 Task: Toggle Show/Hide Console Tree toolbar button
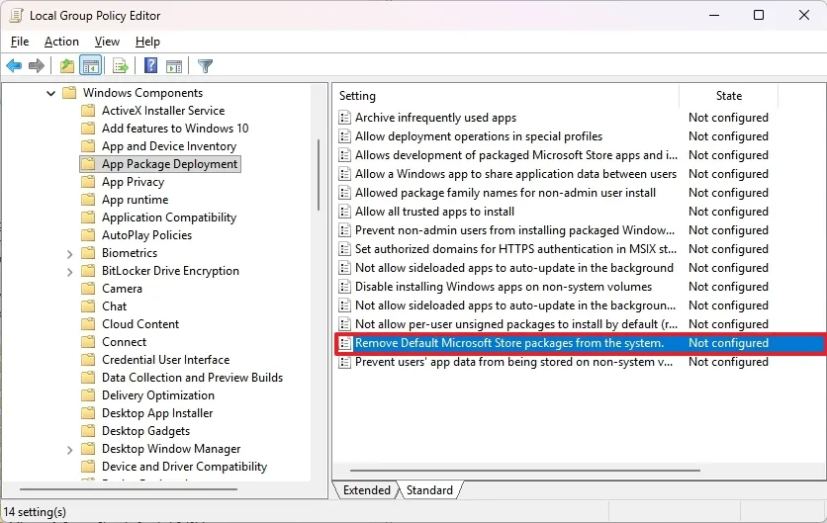click(x=91, y=66)
